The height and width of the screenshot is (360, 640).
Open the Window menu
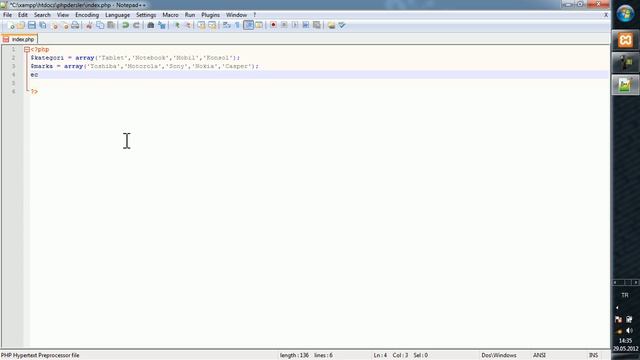coord(236,15)
